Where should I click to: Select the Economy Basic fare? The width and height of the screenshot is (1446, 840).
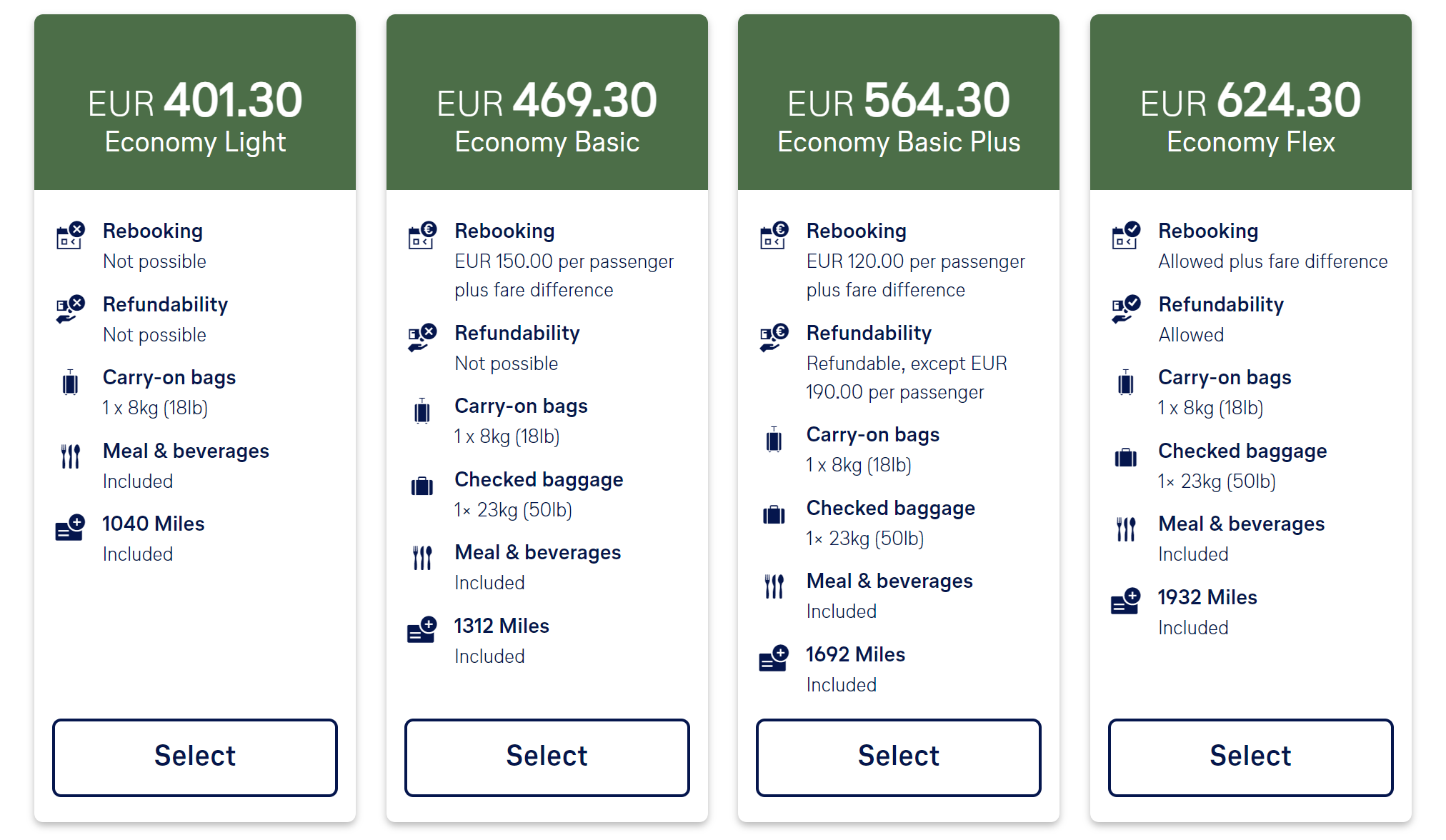tap(547, 757)
